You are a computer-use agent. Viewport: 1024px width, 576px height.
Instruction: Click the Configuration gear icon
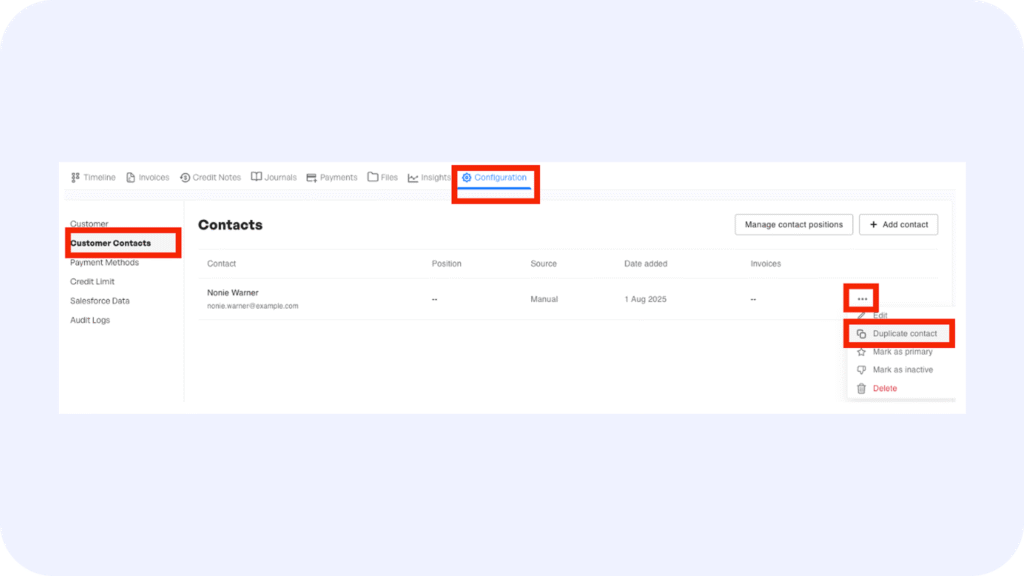coord(467,178)
